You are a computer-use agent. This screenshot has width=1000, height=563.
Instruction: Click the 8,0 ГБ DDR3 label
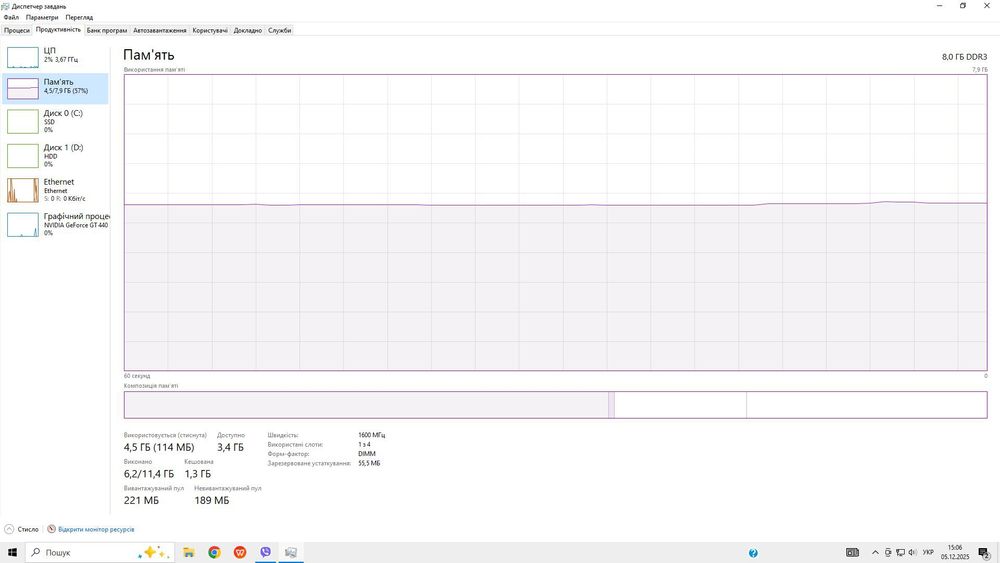click(x=964, y=57)
